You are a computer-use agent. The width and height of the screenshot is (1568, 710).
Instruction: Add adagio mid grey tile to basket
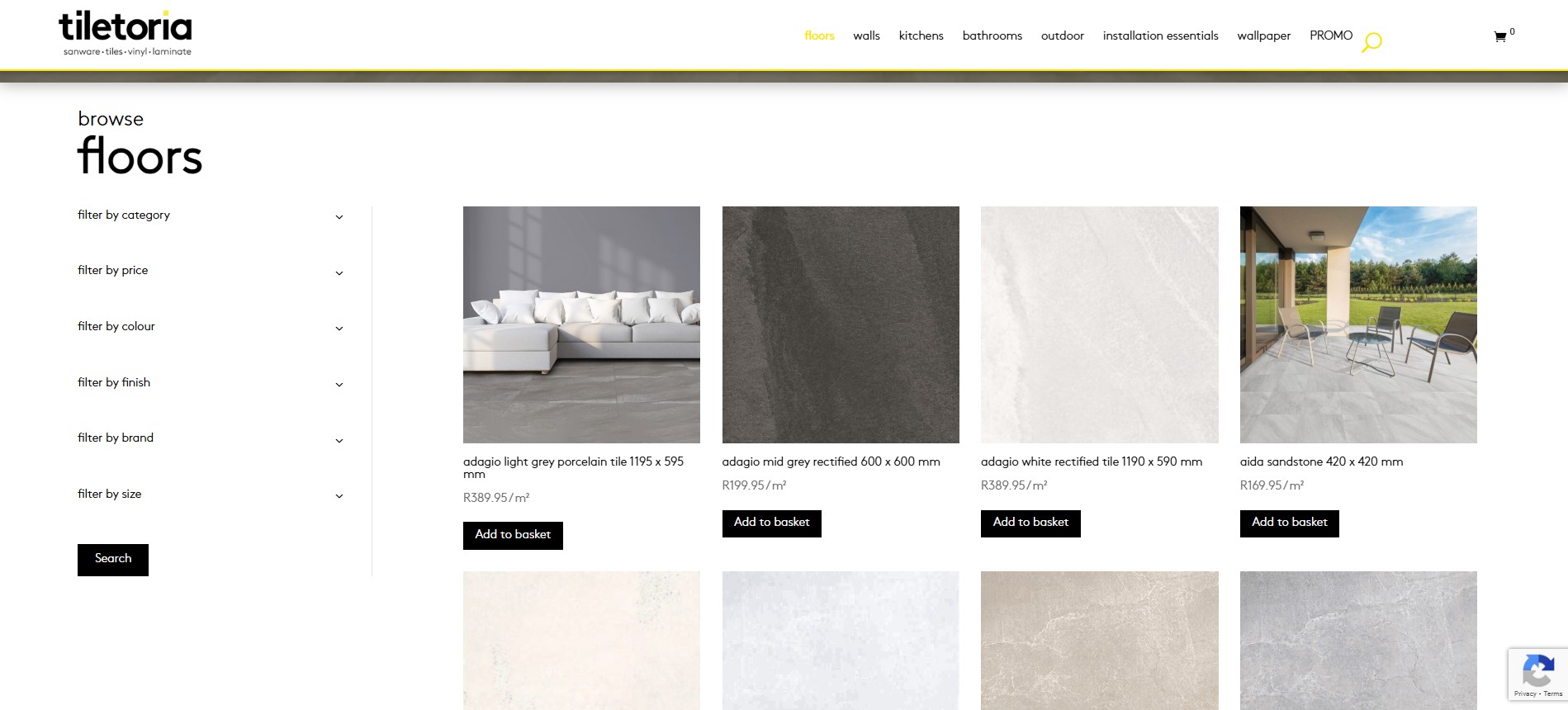pos(771,523)
